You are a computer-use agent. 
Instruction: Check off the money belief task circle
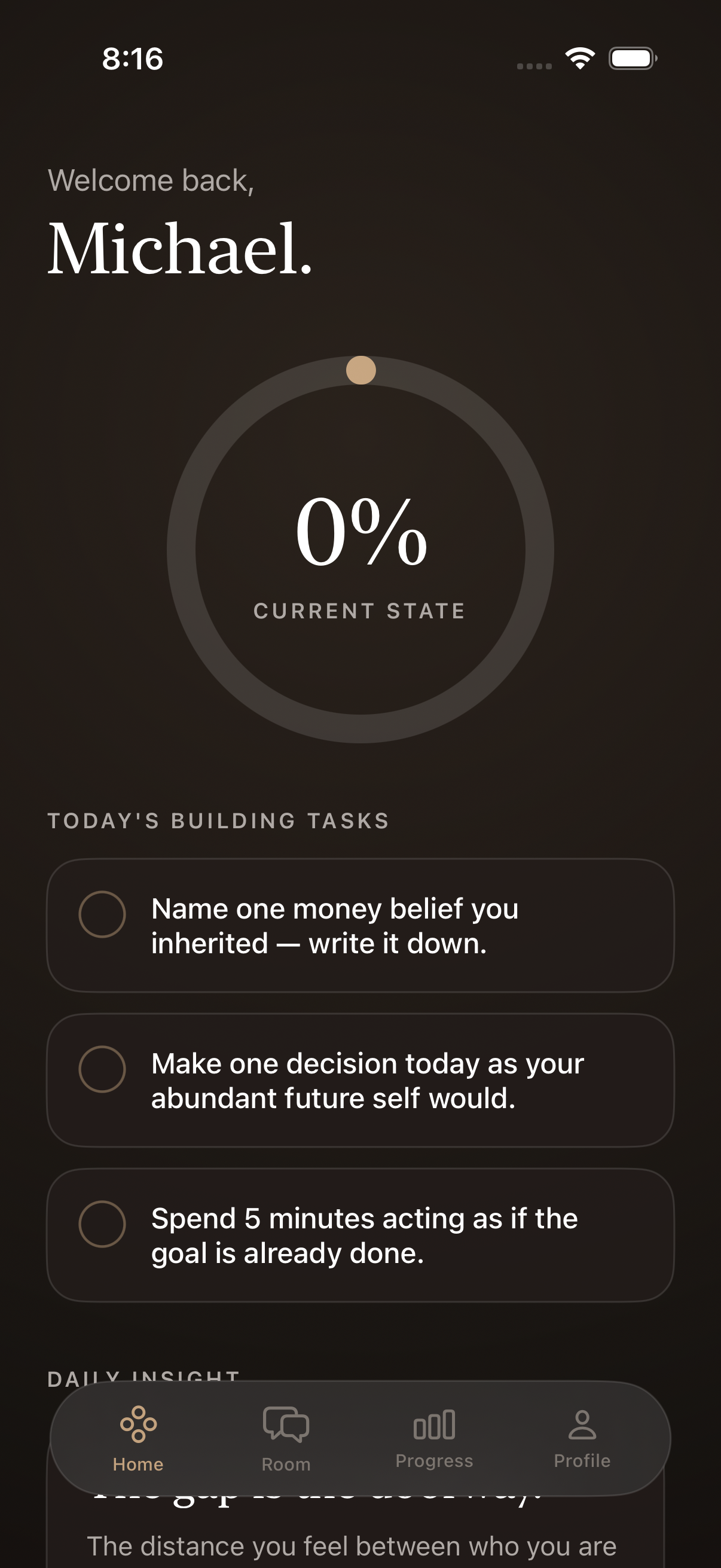(102, 914)
